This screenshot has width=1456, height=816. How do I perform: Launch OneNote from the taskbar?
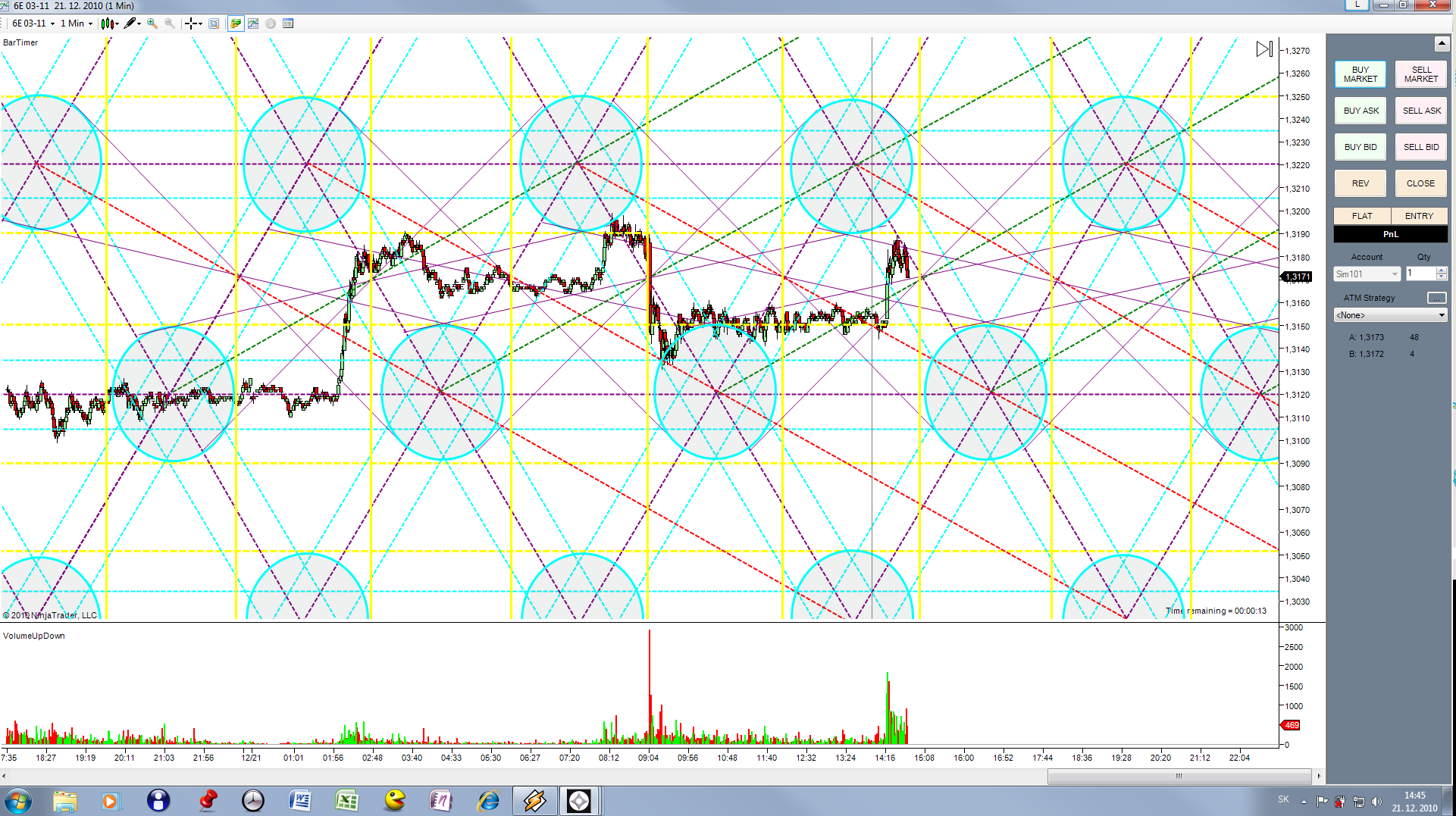(x=441, y=801)
